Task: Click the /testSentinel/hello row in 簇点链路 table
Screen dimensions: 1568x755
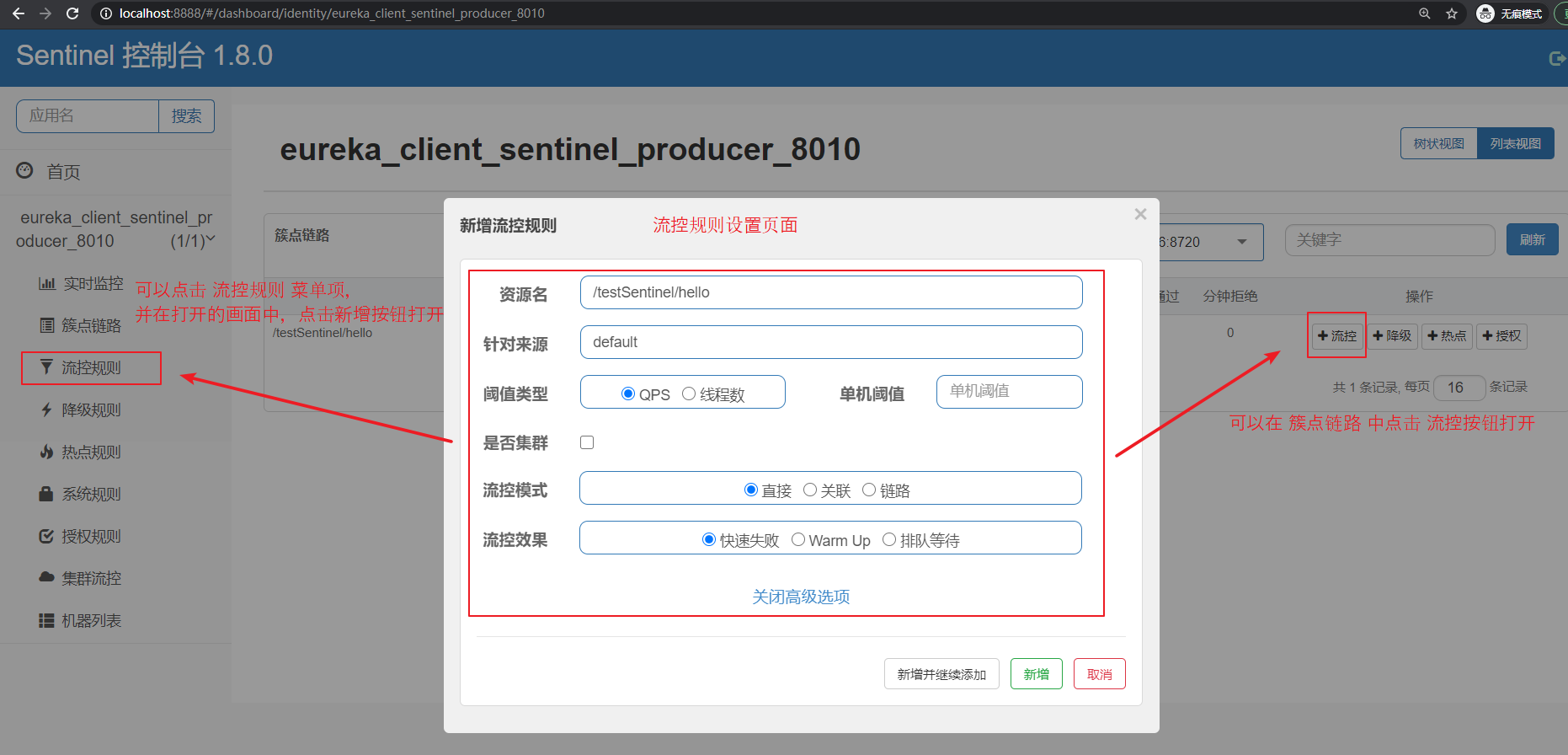Action: click(323, 333)
